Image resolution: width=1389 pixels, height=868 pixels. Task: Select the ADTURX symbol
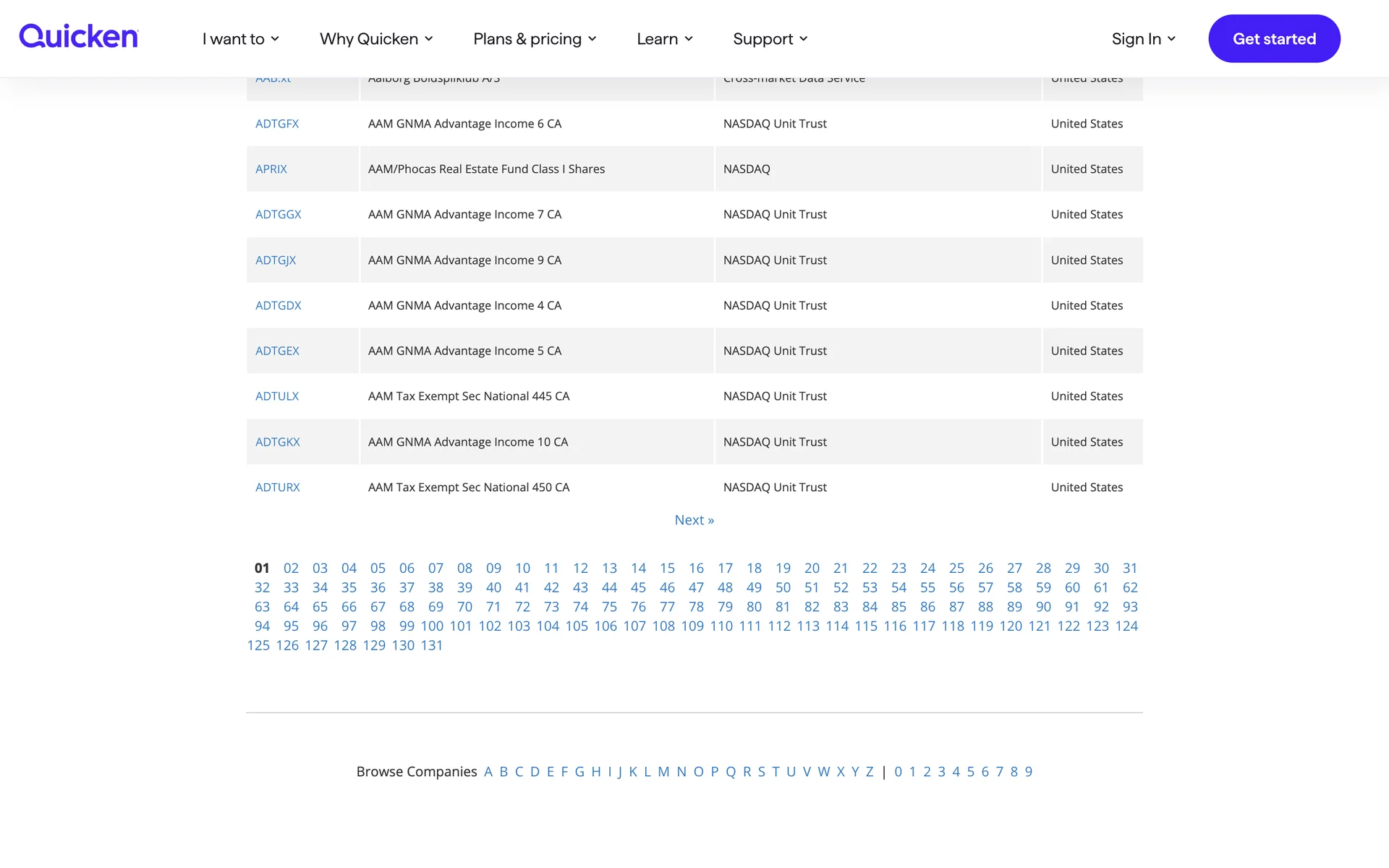tap(277, 488)
